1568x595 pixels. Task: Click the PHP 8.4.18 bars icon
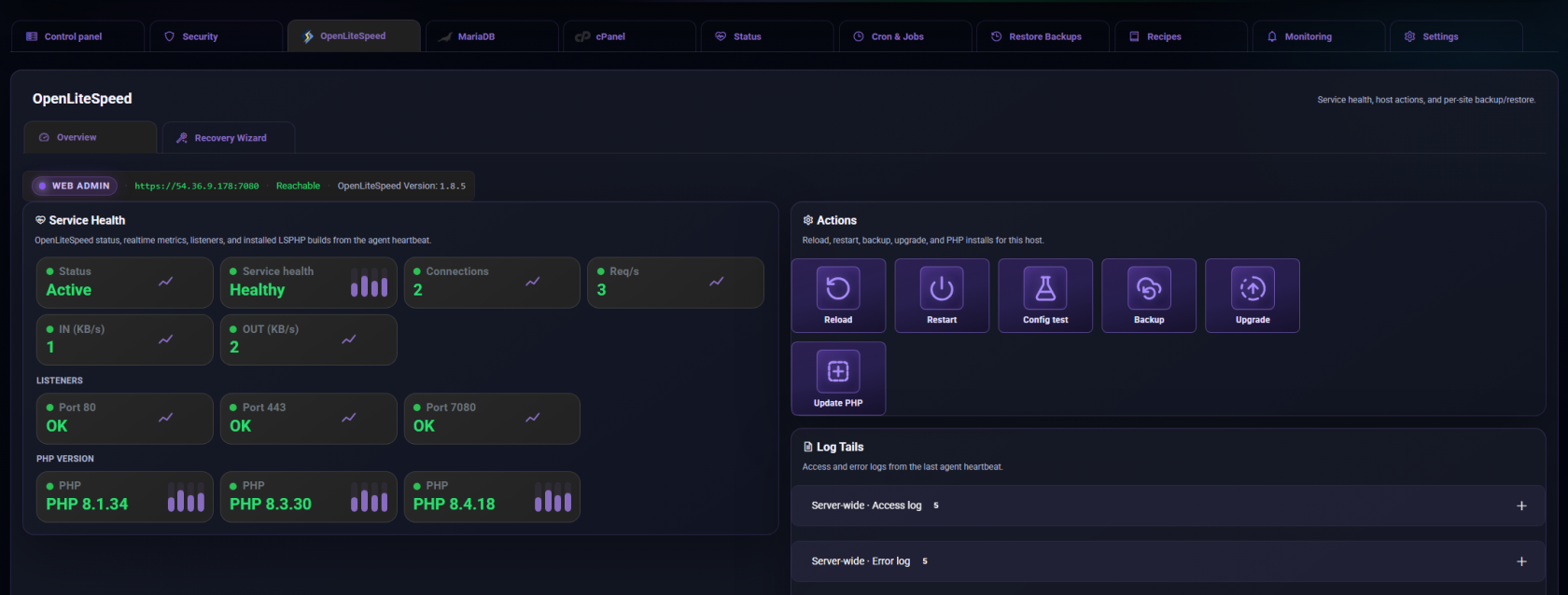553,497
